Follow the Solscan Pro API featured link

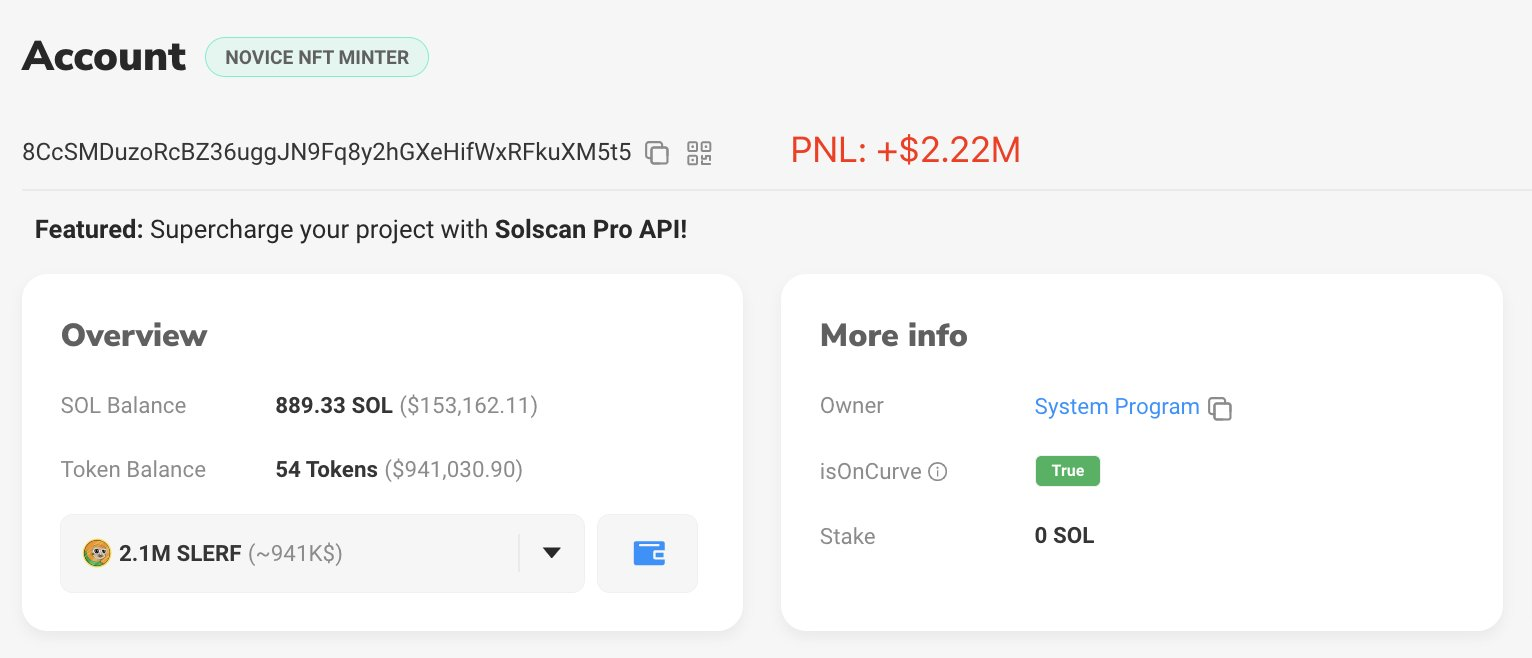pos(590,230)
